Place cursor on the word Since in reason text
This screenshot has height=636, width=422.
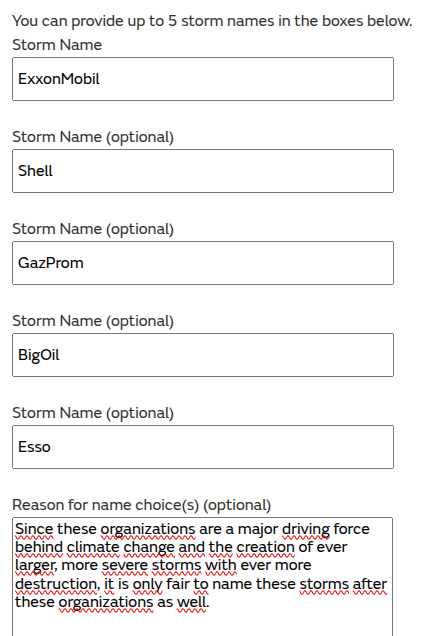click(x=34, y=529)
